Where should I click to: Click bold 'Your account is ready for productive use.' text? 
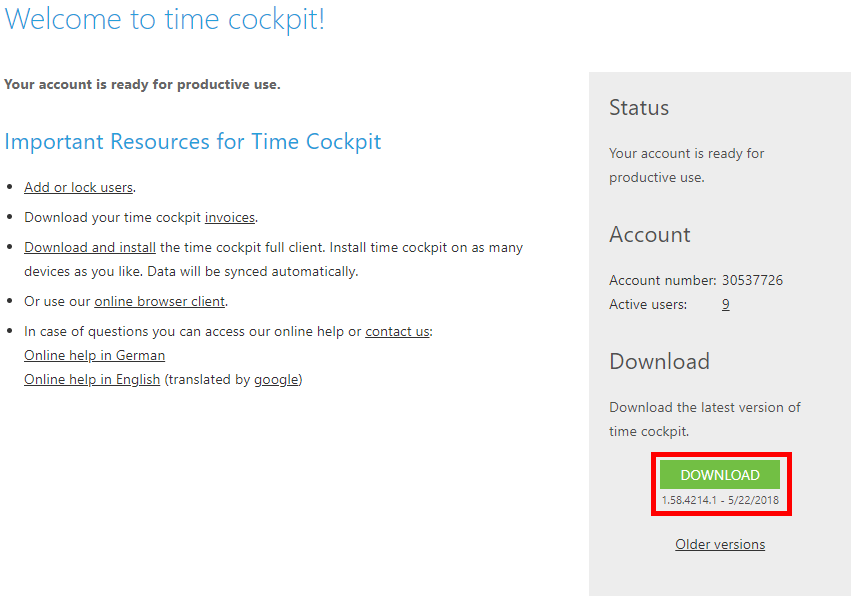click(142, 85)
